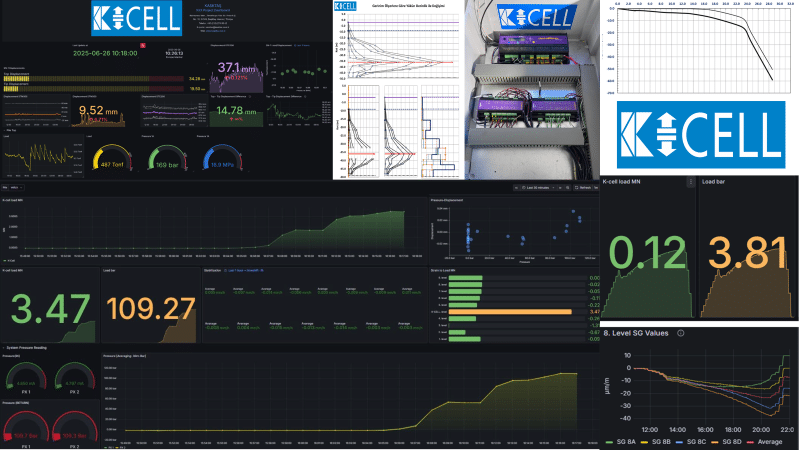Click the info icon beside 8. Level SG Values
This screenshot has height=450, width=800.
click(681, 333)
